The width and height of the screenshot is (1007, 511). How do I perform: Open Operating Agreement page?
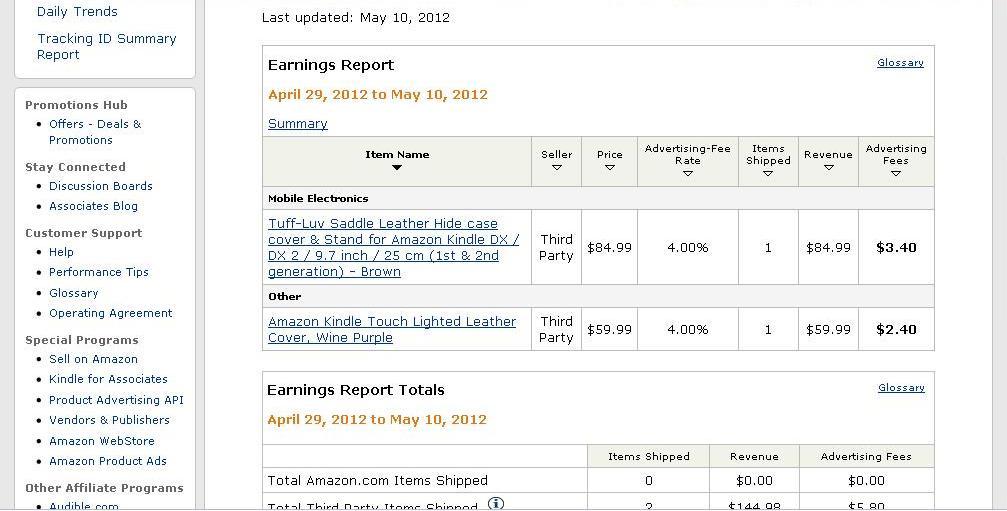click(110, 313)
